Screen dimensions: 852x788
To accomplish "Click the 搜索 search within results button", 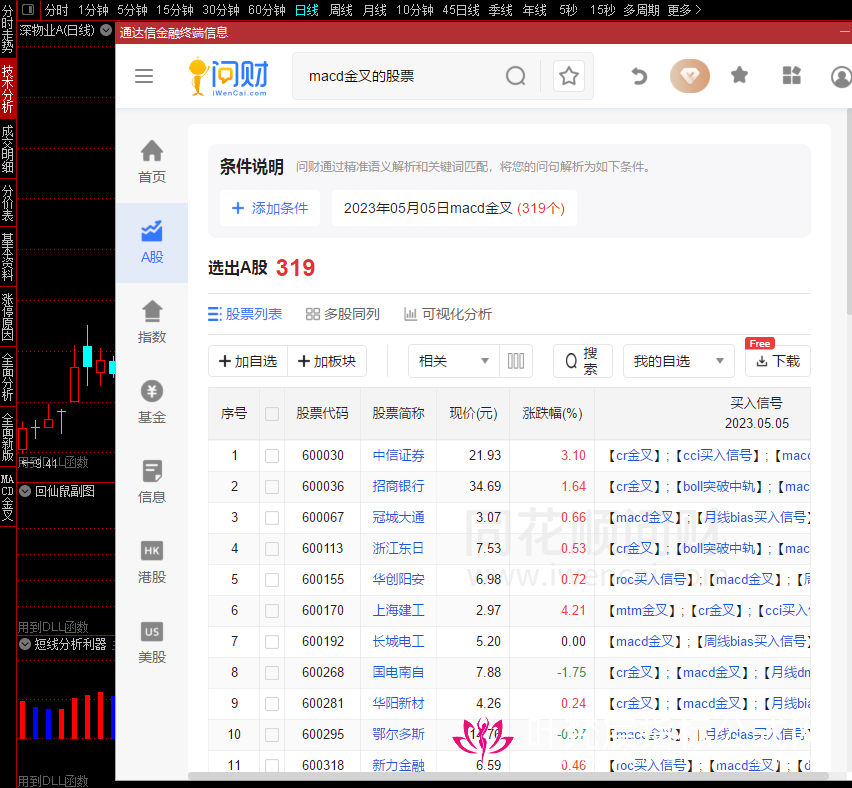I will [582, 361].
